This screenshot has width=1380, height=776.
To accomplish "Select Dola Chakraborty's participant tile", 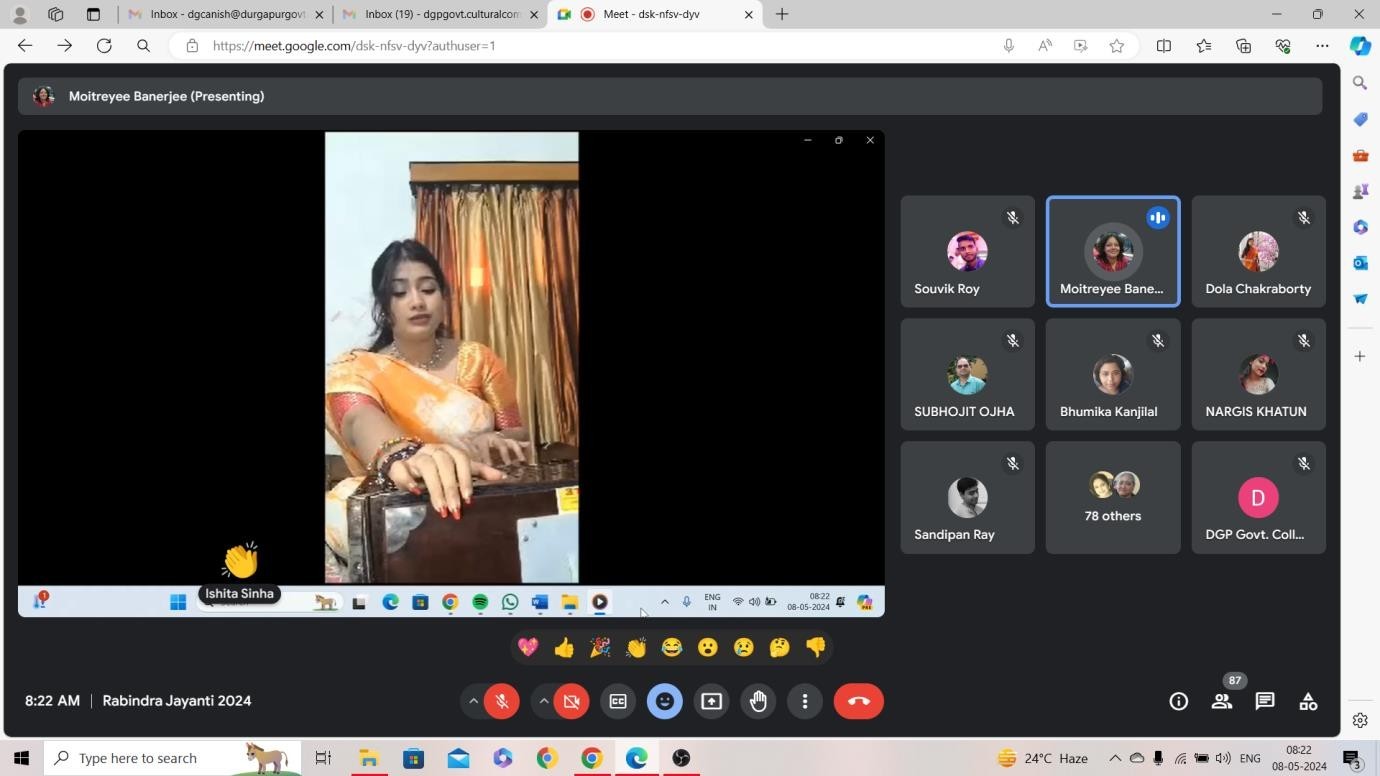I will coord(1257,252).
